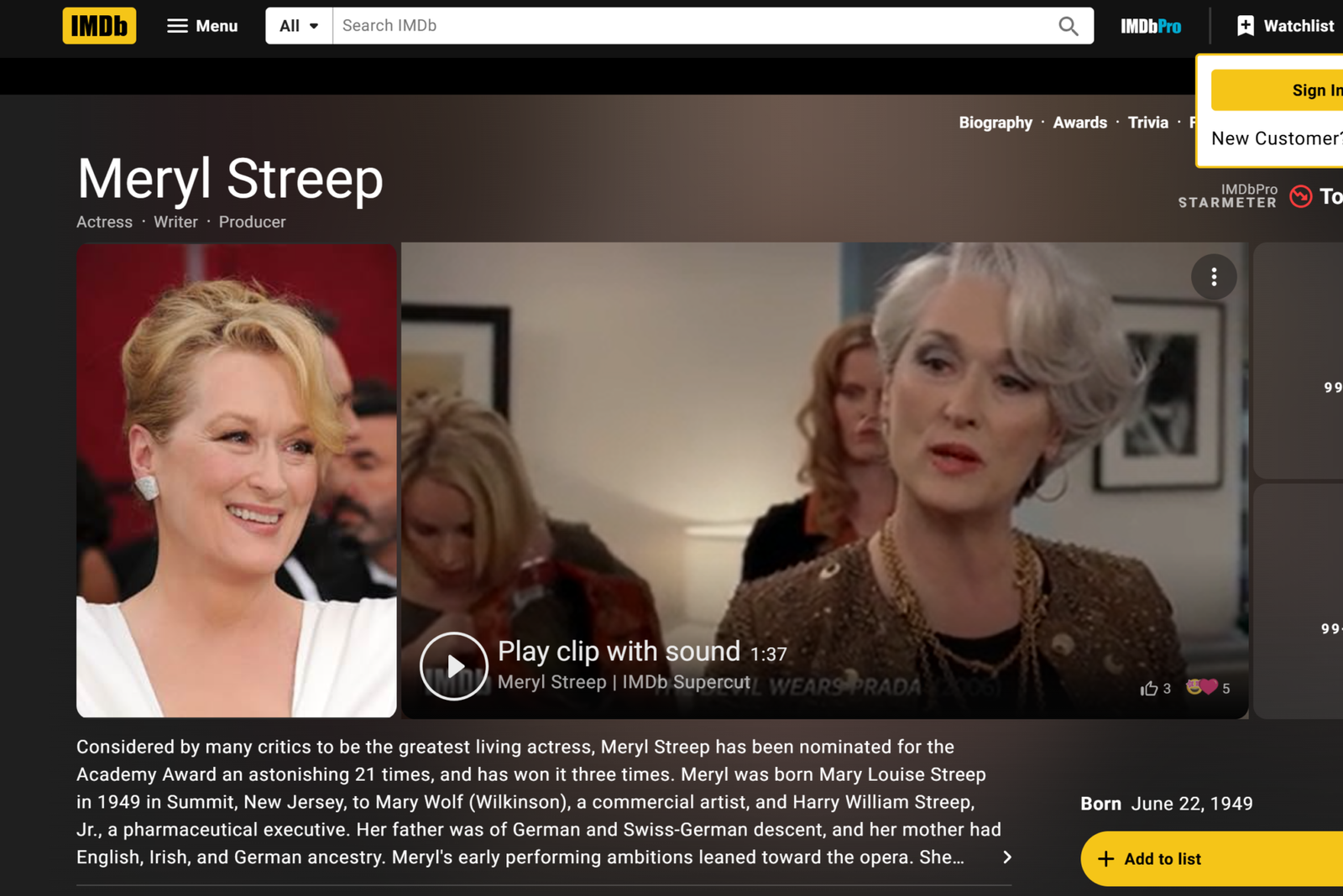The height and width of the screenshot is (896, 1343).
Task: Click the IMDb logo
Action: (99, 26)
